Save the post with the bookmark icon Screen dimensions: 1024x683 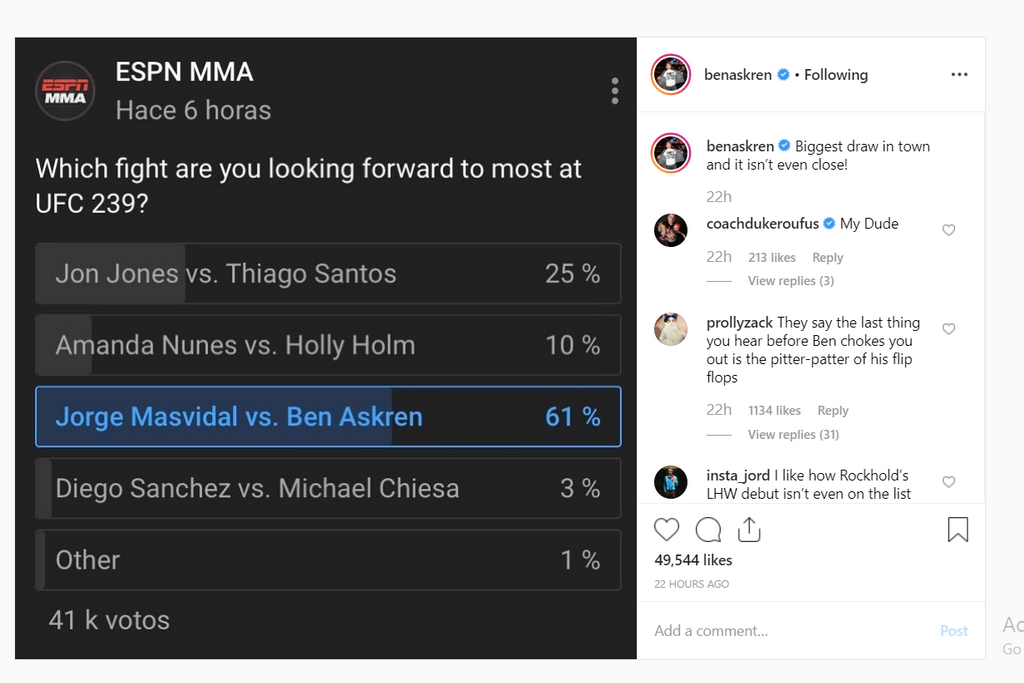pyautogui.click(x=957, y=529)
